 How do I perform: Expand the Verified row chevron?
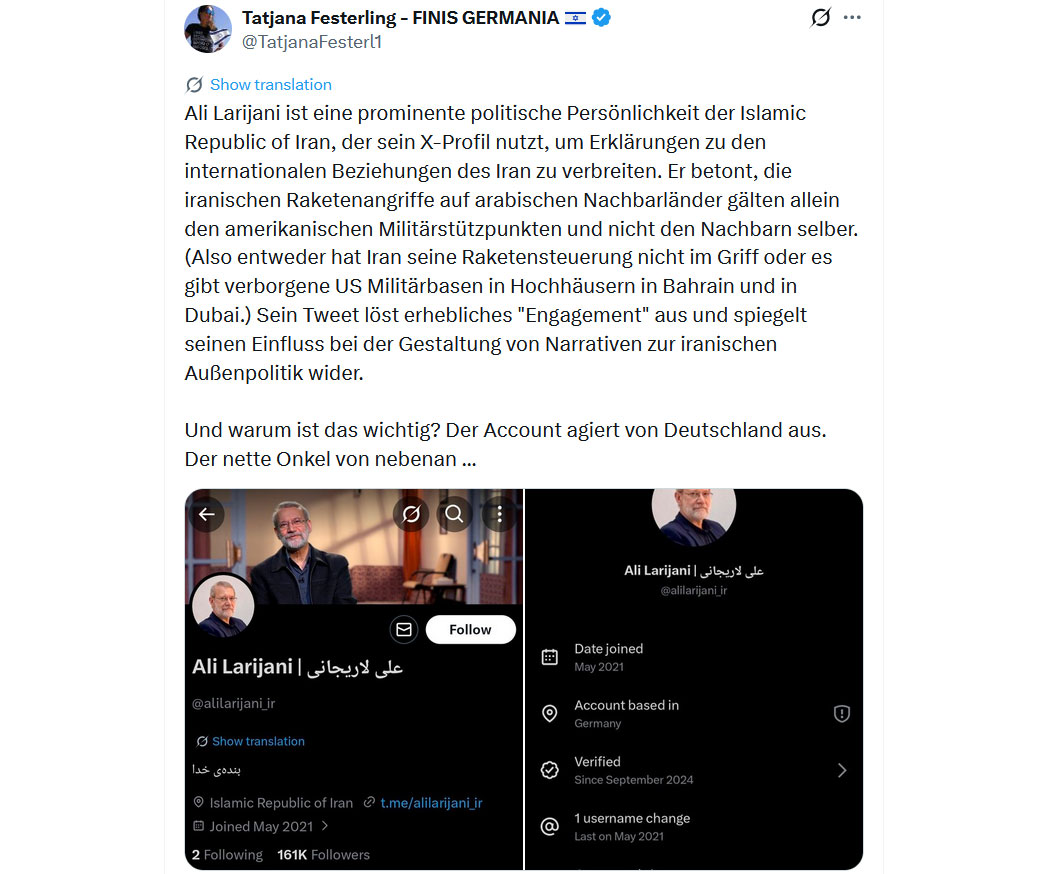point(842,770)
